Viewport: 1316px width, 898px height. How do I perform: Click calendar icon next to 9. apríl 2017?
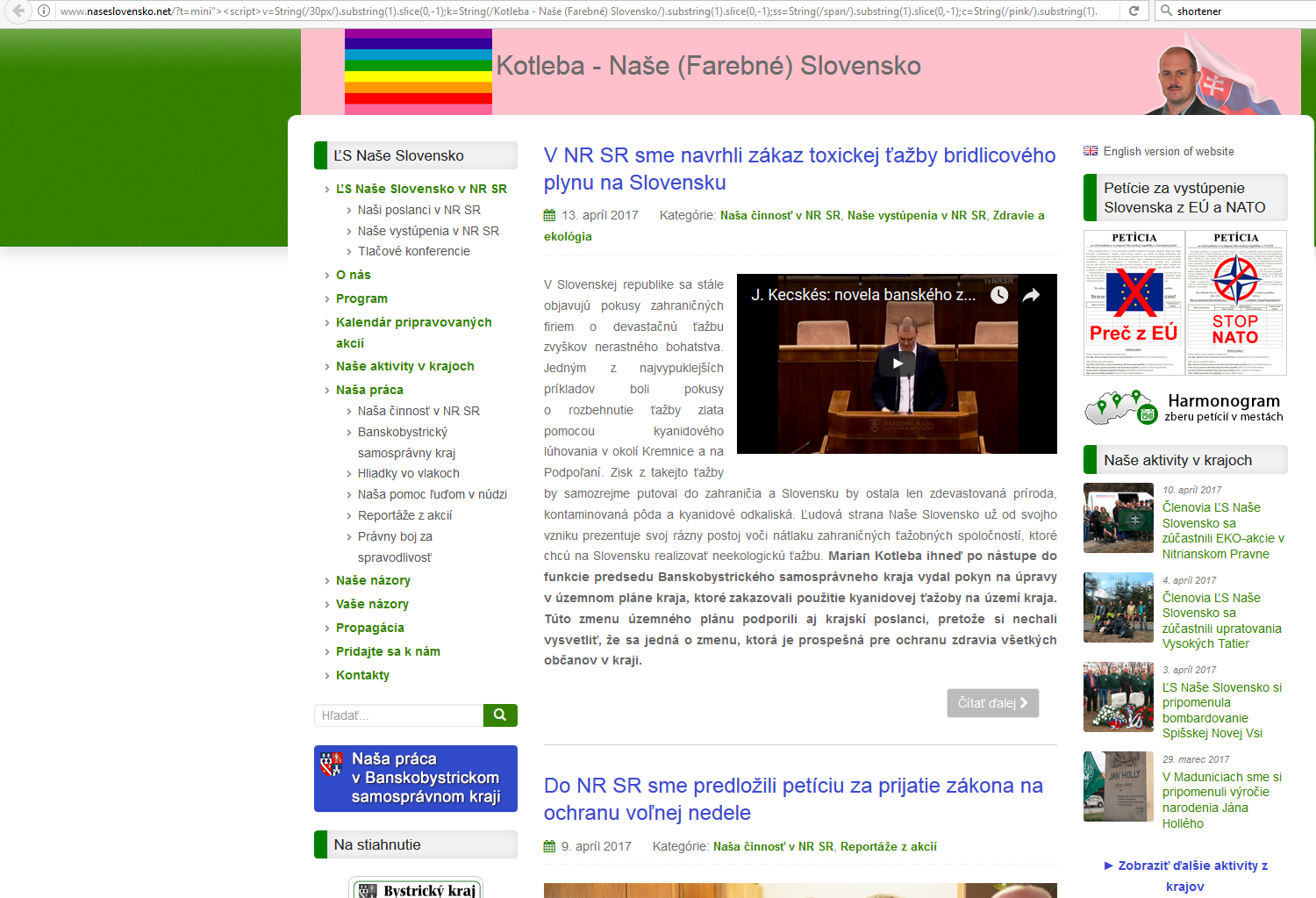[549, 846]
